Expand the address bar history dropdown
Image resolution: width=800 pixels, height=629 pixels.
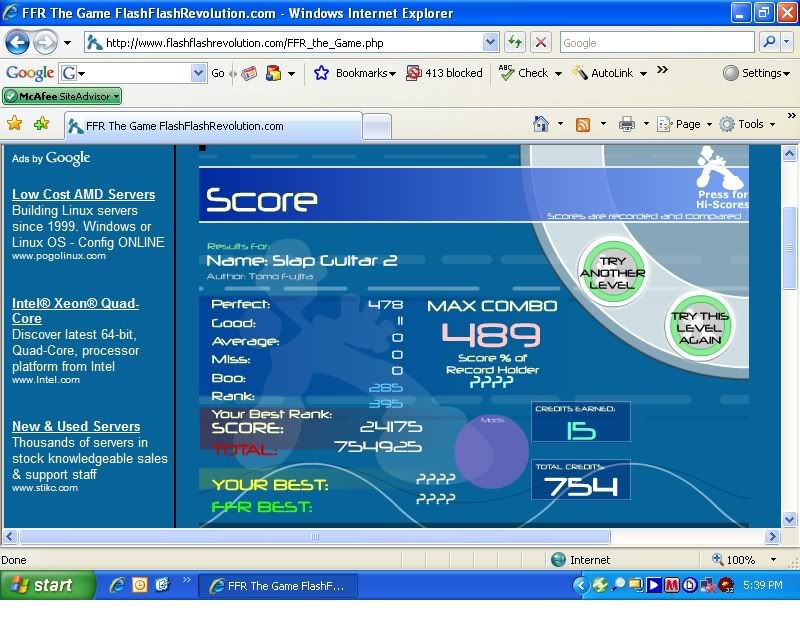click(490, 43)
